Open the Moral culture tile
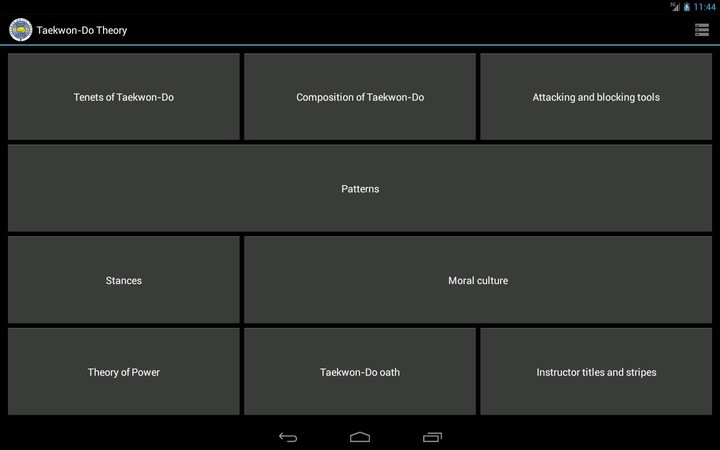This screenshot has width=720, height=450. click(x=478, y=280)
